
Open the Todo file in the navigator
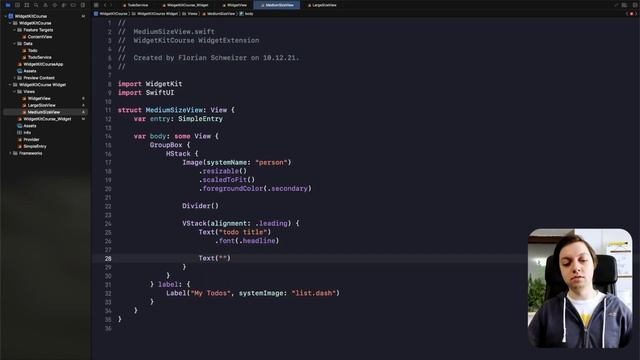pyautogui.click(x=32, y=51)
